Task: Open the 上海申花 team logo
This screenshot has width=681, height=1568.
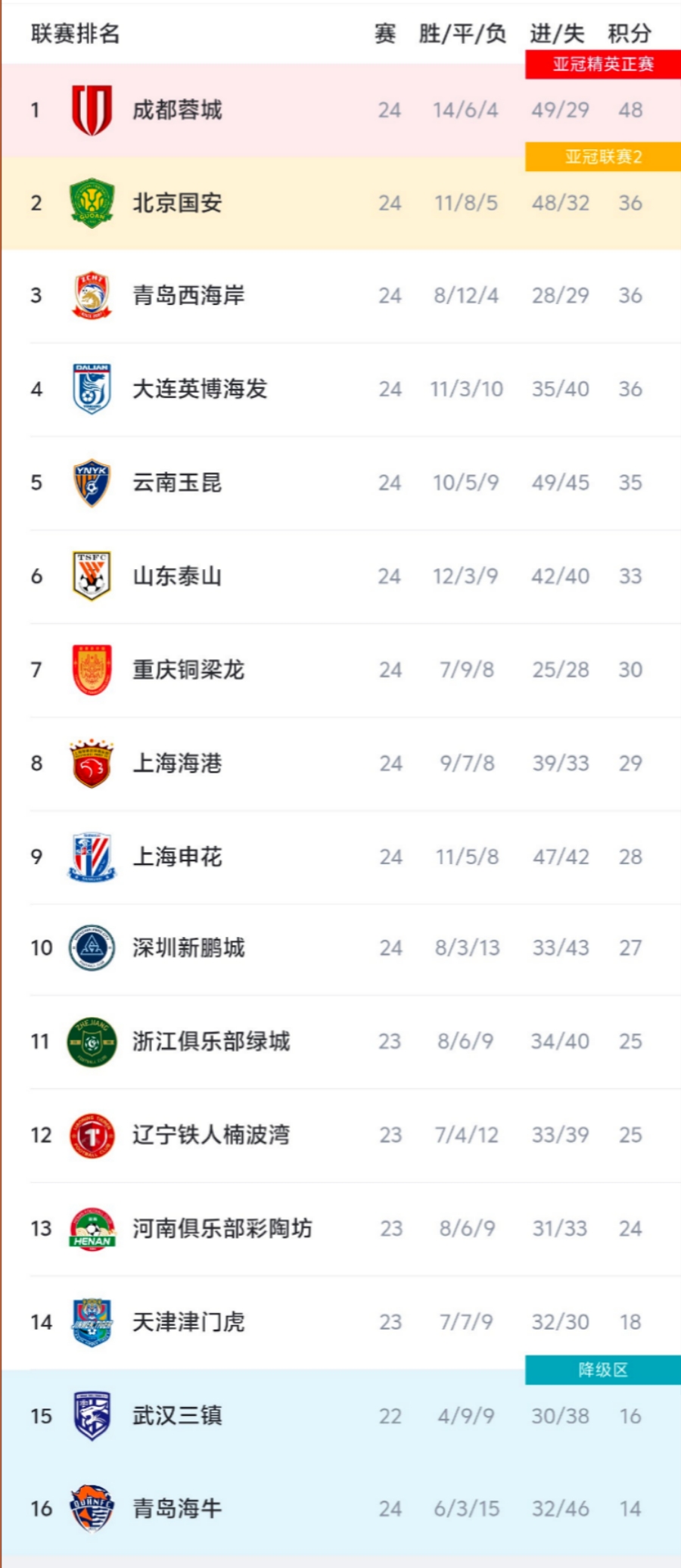Action: (x=92, y=857)
